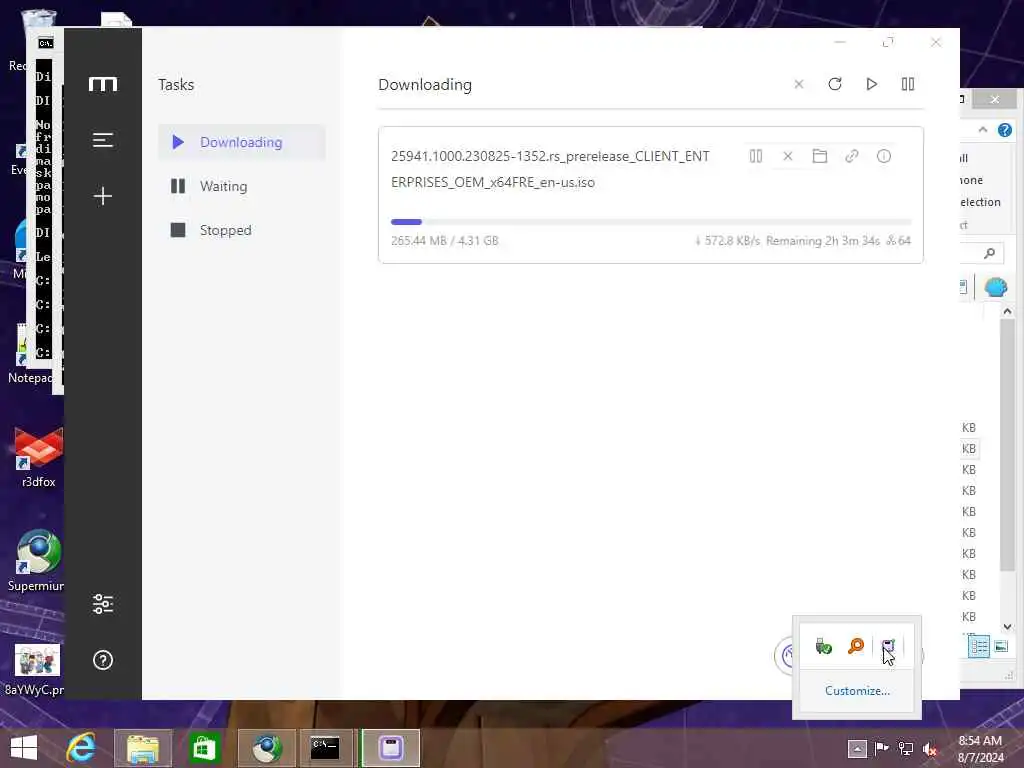Resume all tasks with the header play icon
This screenshot has width=1024, height=768.
point(871,84)
